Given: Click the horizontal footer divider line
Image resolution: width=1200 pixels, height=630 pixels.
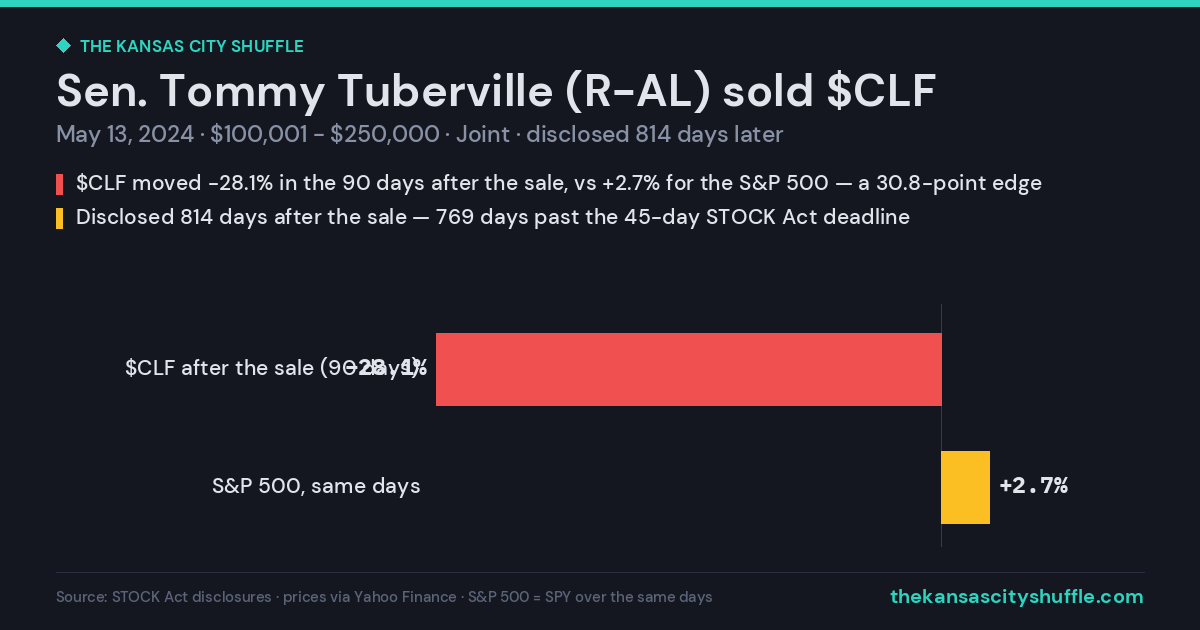Looking at the screenshot, I should click(x=600, y=572).
